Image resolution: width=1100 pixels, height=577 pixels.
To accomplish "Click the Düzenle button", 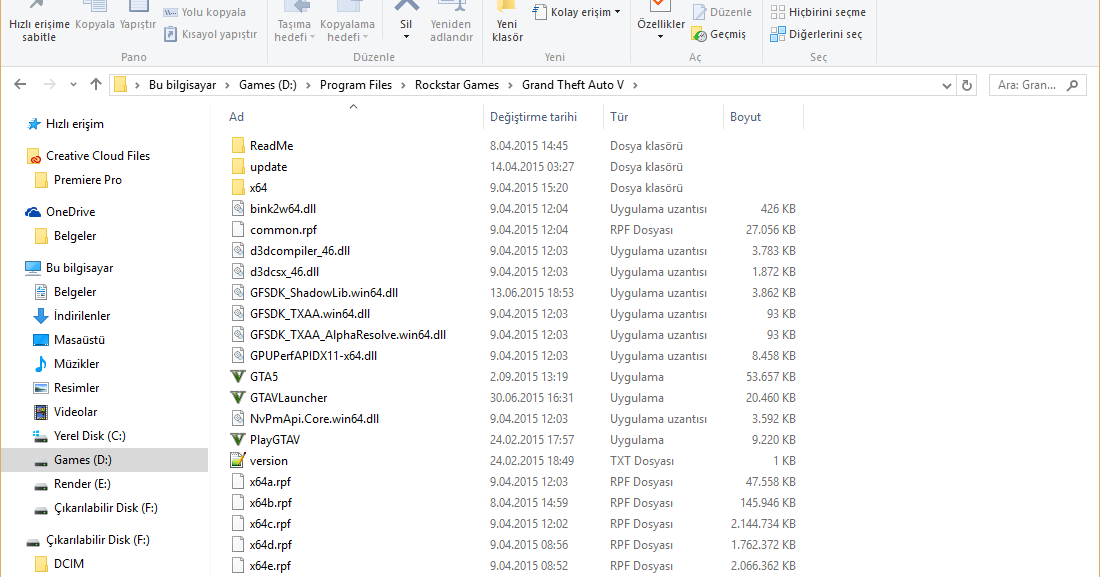I will pos(722,12).
